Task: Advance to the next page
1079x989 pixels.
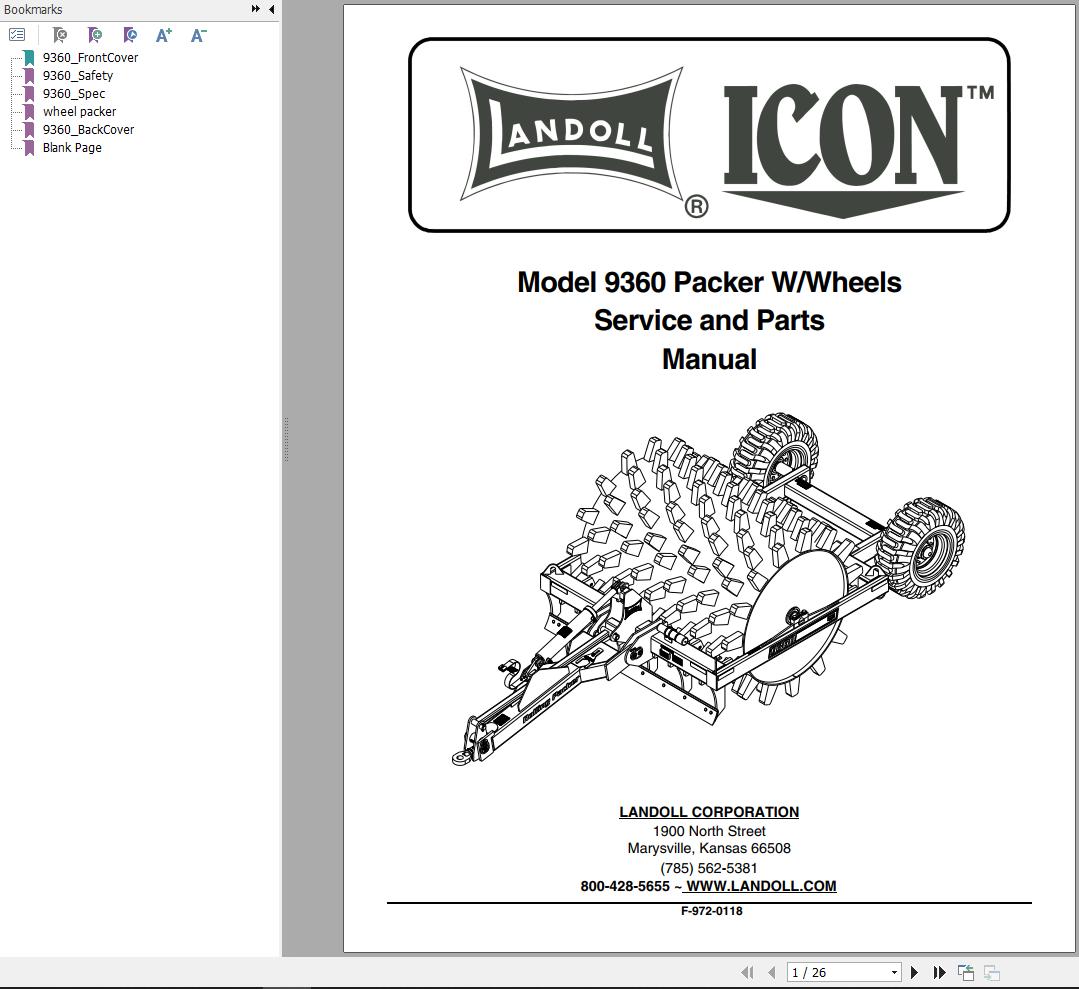Action: coord(914,971)
